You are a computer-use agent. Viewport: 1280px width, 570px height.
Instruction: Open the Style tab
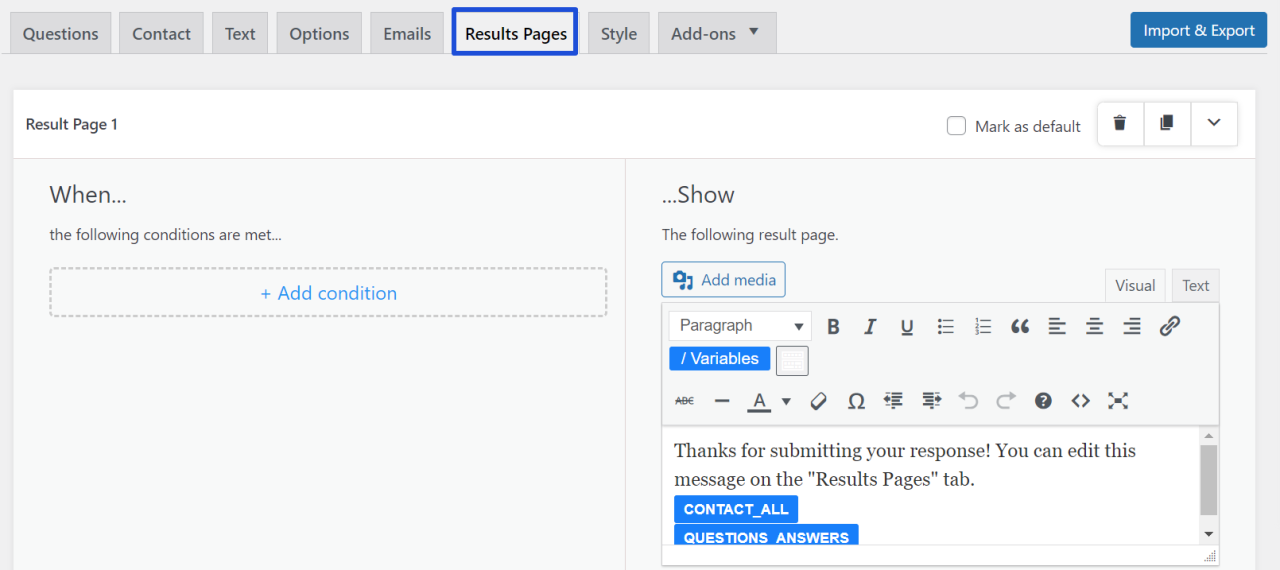(x=619, y=34)
